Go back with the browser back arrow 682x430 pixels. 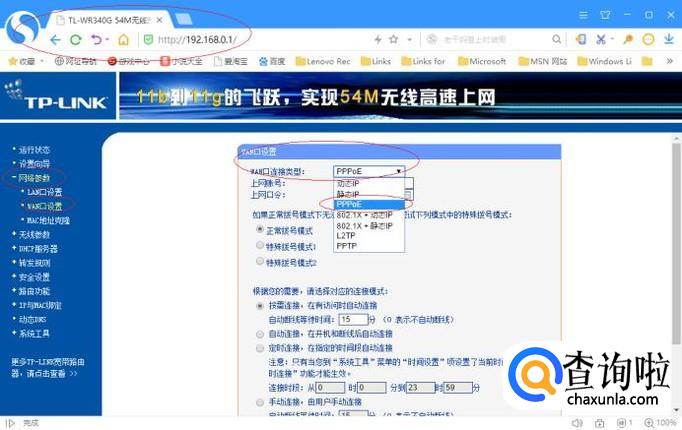pos(55,40)
